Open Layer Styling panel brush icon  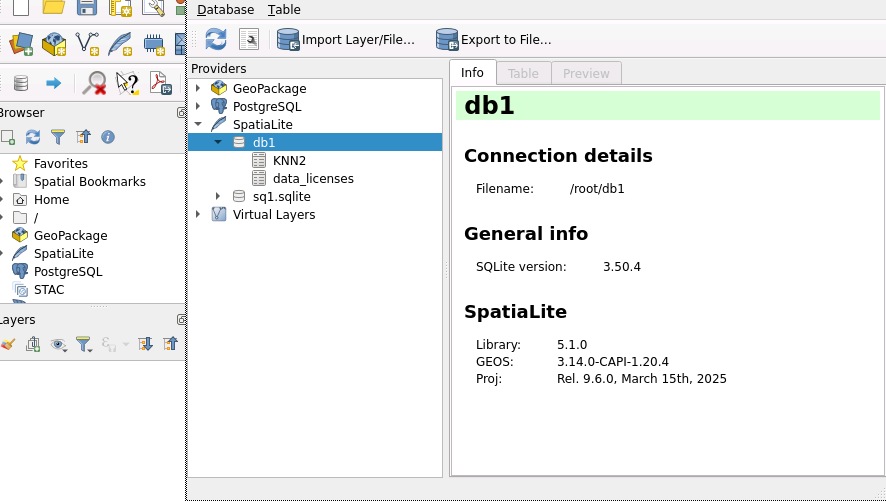coord(8,344)
